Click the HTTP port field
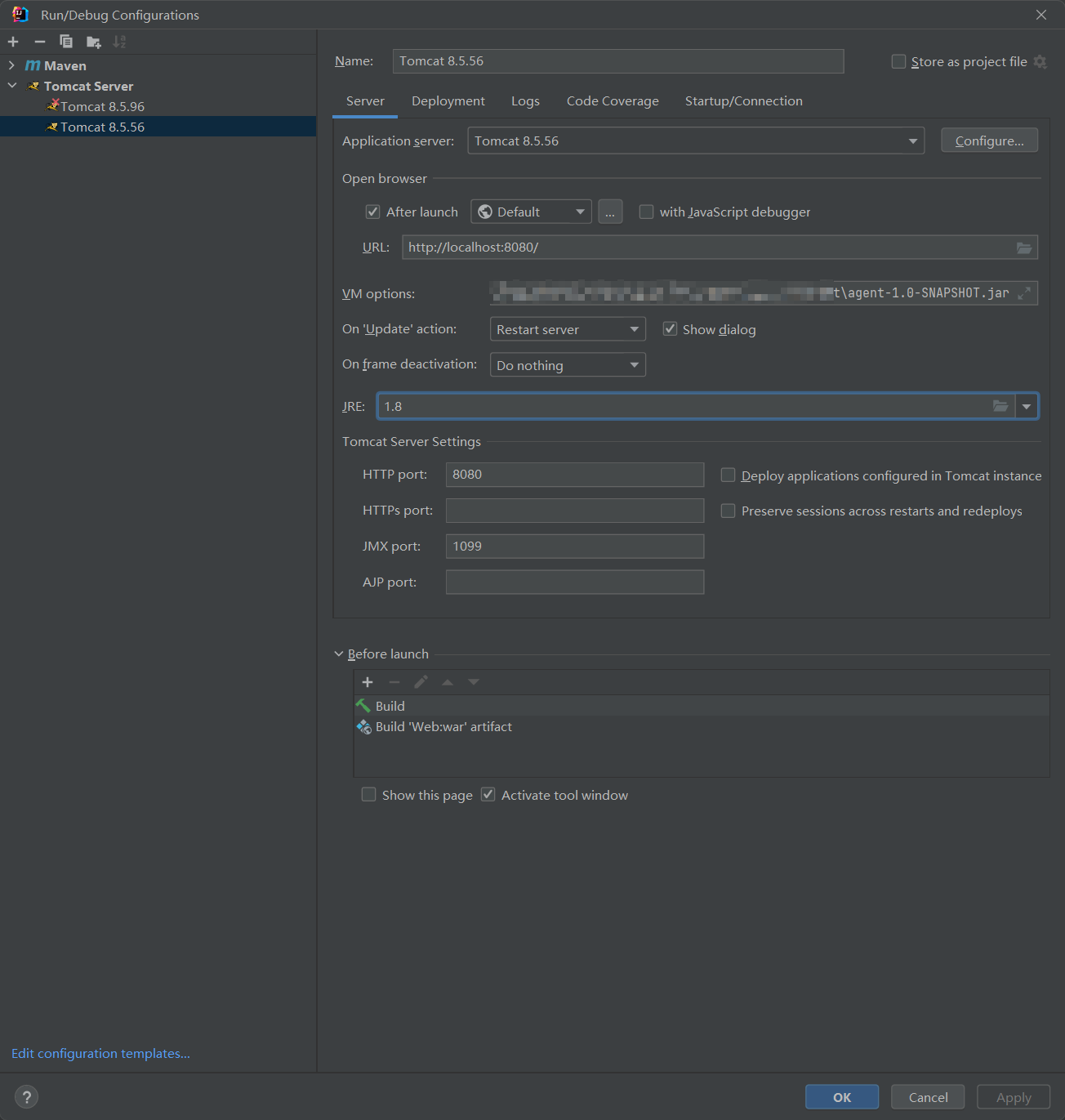The height and width of the screenshot is (1120, 1065). (x=575, y=475)
